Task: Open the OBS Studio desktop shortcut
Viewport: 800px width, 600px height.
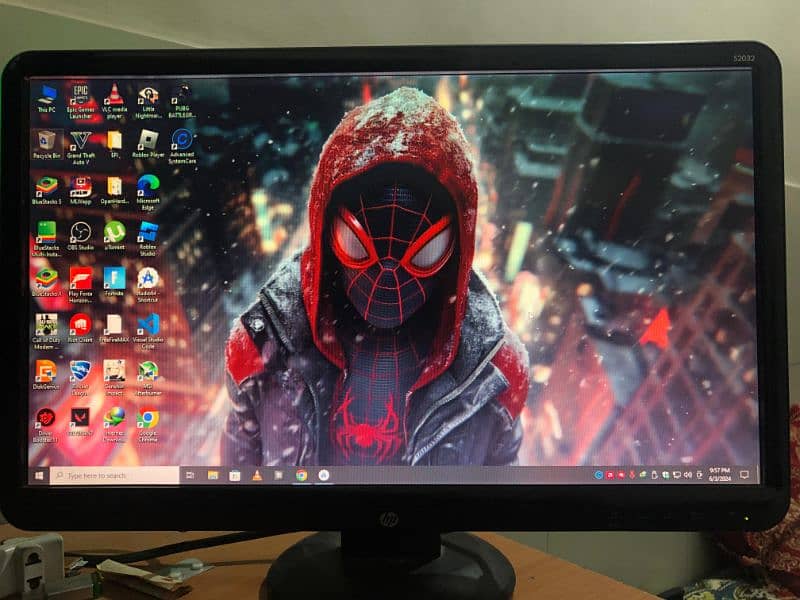Action: 80,233
